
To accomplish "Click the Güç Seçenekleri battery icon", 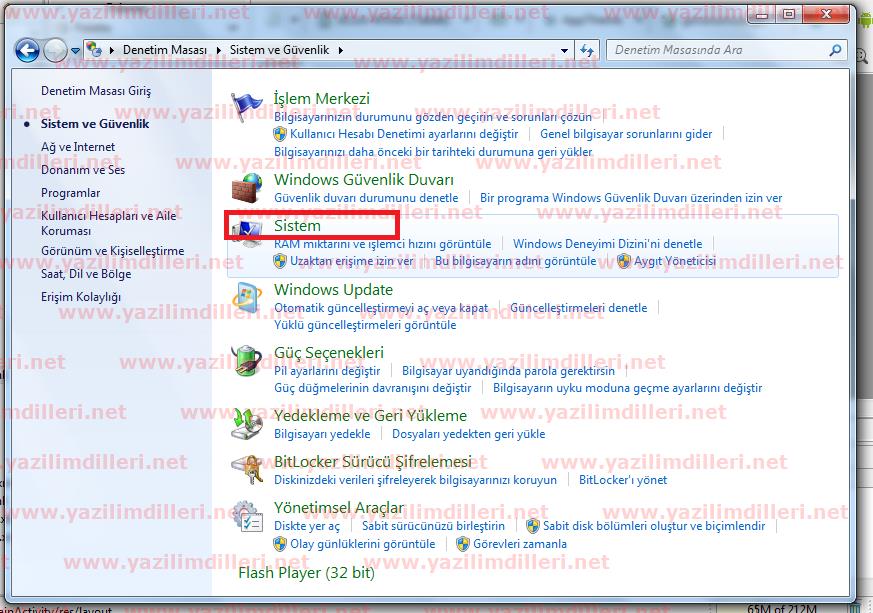I will (x=246, y=360).
